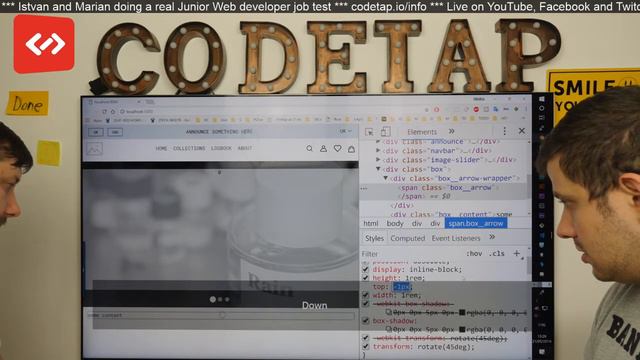640x360 pixels.
Task: Edit the highlighted top property value
Action: [x=401, y=287]
